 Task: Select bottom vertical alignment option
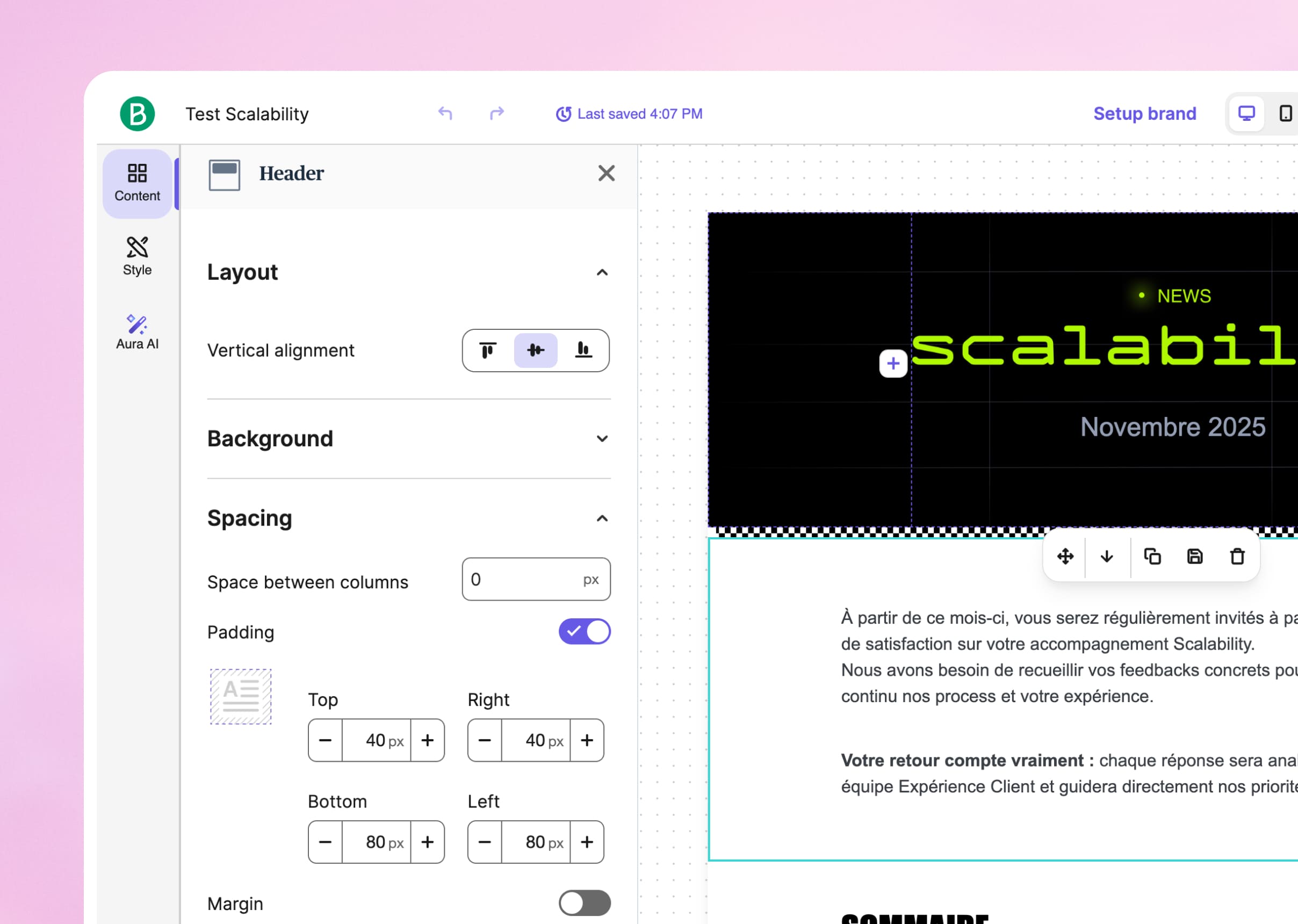click(583, 350)
